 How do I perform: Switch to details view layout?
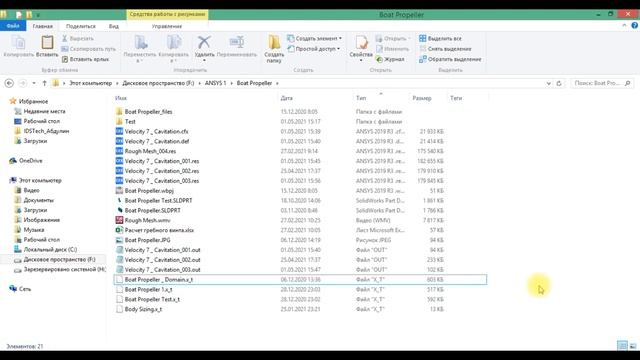click(x=622, y=346)
